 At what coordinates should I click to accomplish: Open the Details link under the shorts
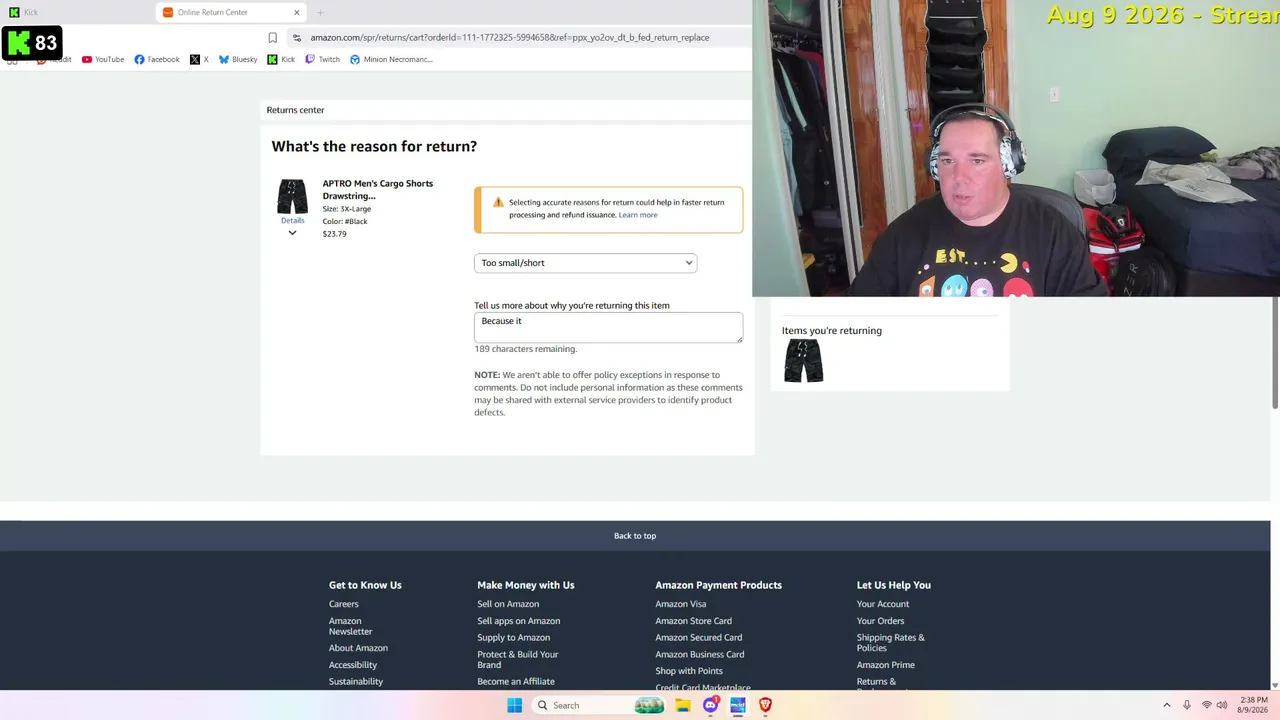click(292, 221)
